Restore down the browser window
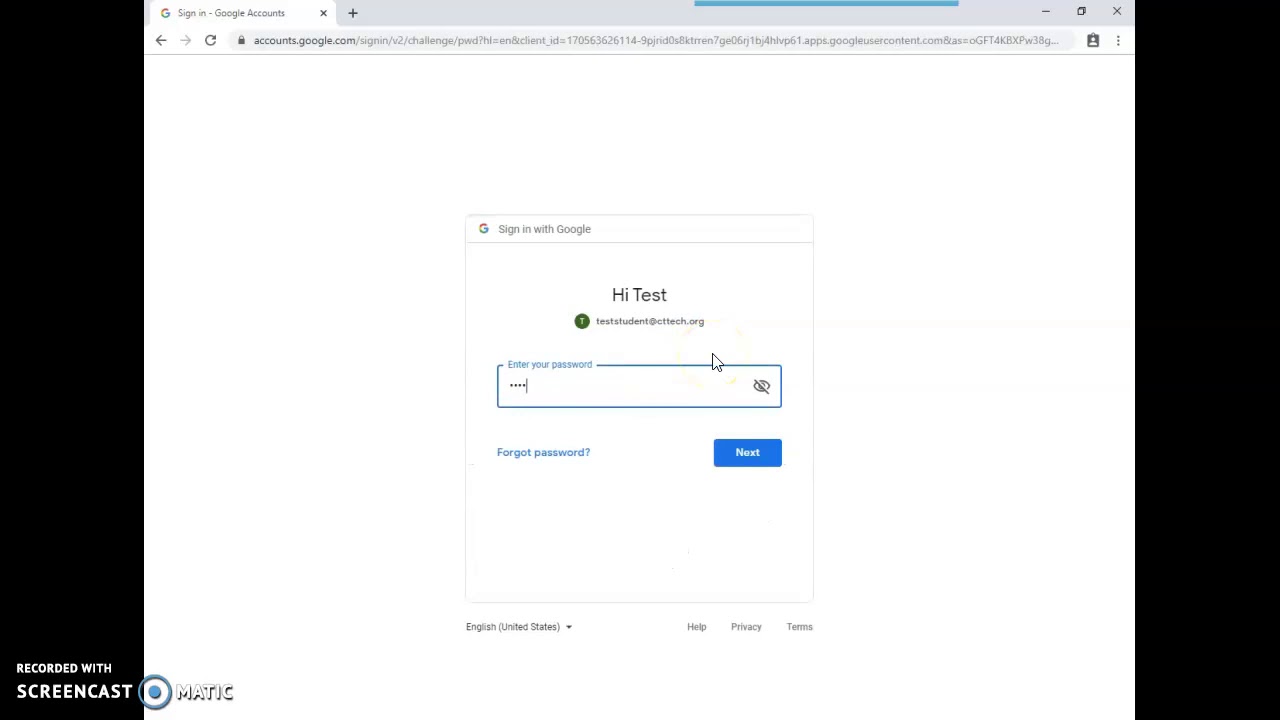Image resolution: width=1280 pixels, height=720 pixels. (x=1081, y=12)
